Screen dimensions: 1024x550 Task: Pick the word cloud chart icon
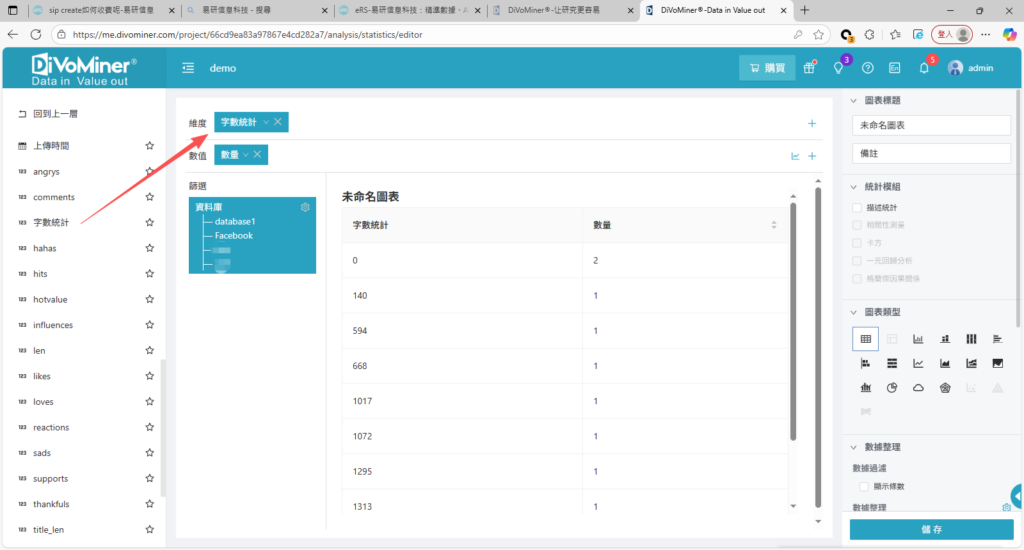click(918, 388)
